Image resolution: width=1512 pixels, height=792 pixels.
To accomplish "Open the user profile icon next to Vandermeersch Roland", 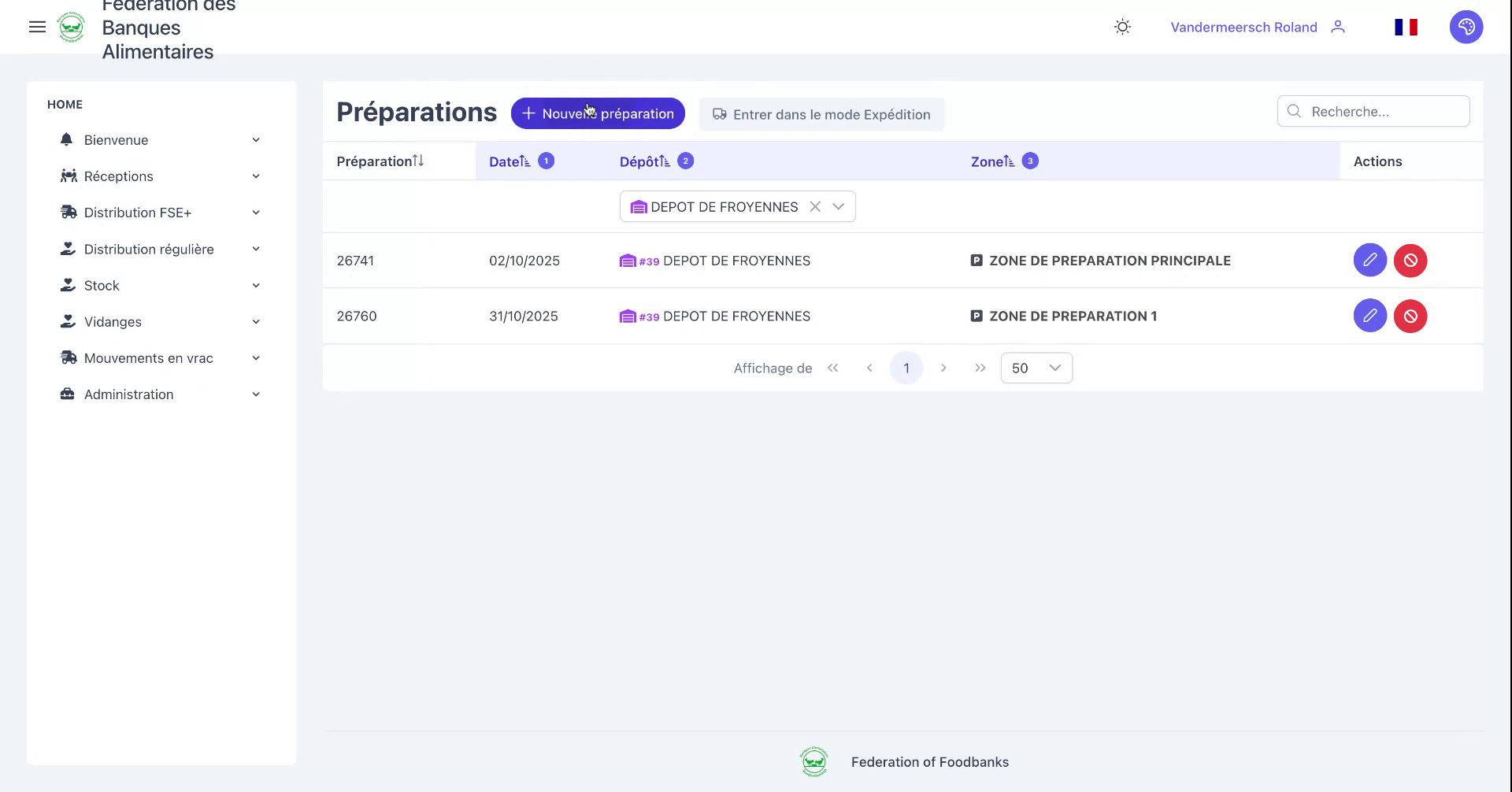I will [1338, 27].
